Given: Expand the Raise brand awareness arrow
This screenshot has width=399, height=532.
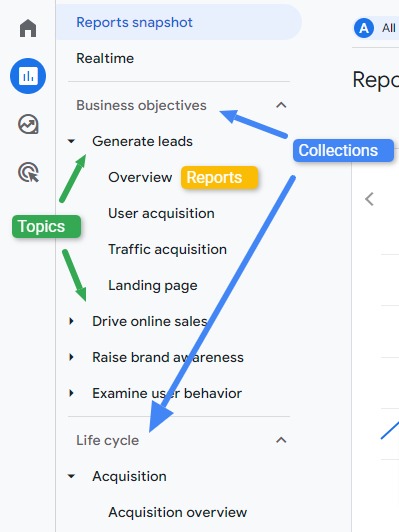Looking at the screenshot, I should click(x=71, y=357).
